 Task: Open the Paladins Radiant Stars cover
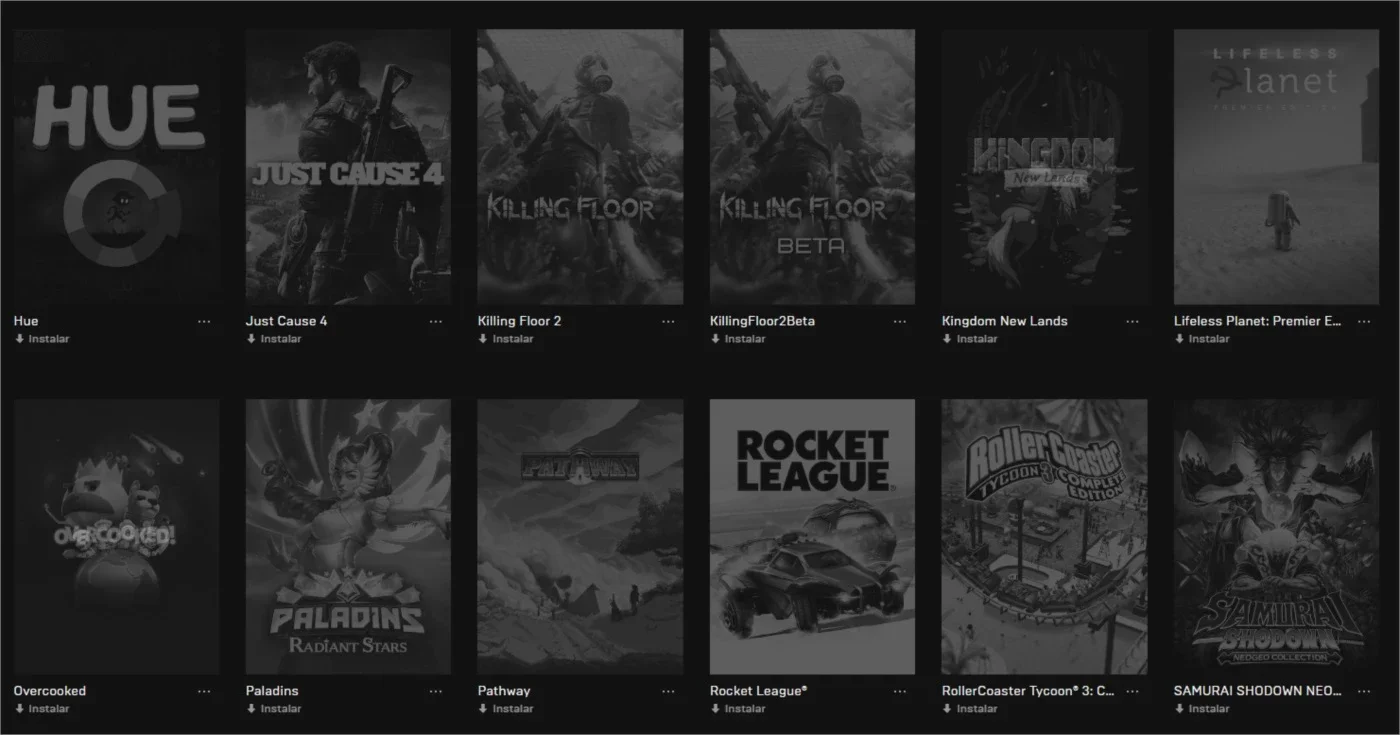coord(348,537)
